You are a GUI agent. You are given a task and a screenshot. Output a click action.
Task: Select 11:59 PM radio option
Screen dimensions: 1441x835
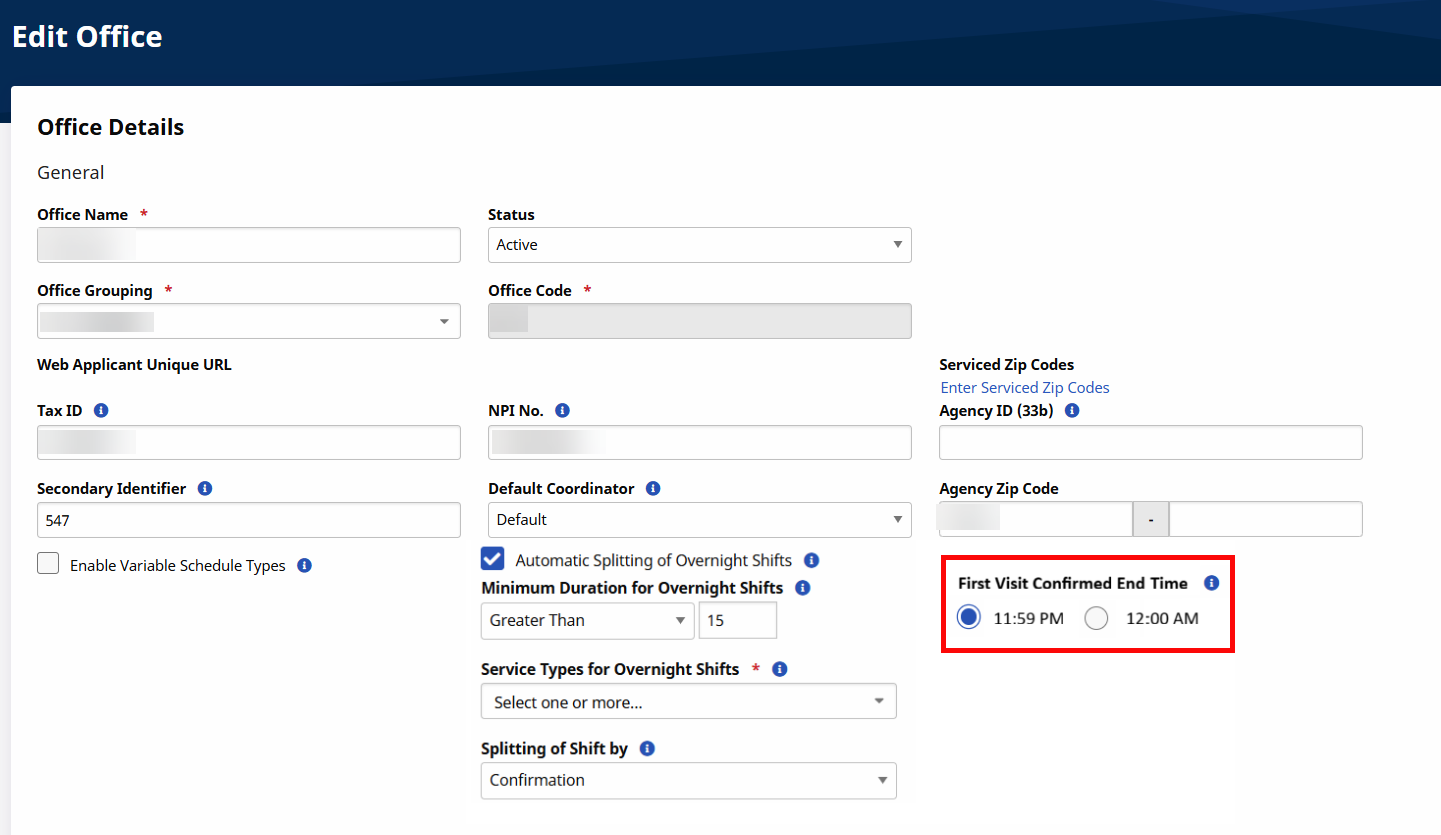click(x=968, y=619)
